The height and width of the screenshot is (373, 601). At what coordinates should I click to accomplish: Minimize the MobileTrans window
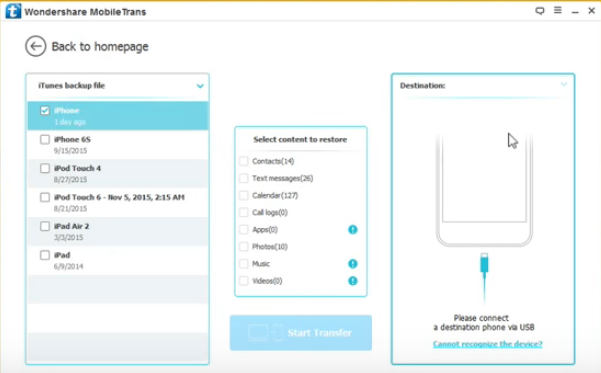coord(575,12)
